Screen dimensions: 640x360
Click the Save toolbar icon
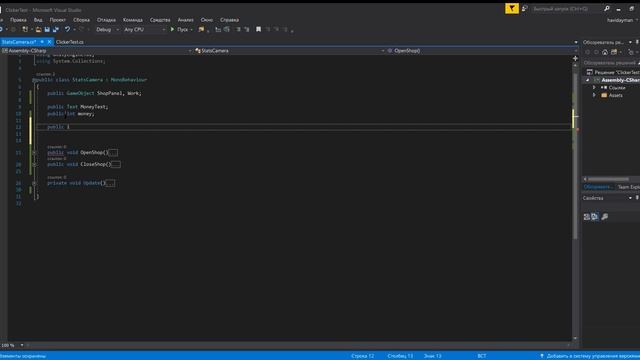pyautogui.click(x=47, y=29)
